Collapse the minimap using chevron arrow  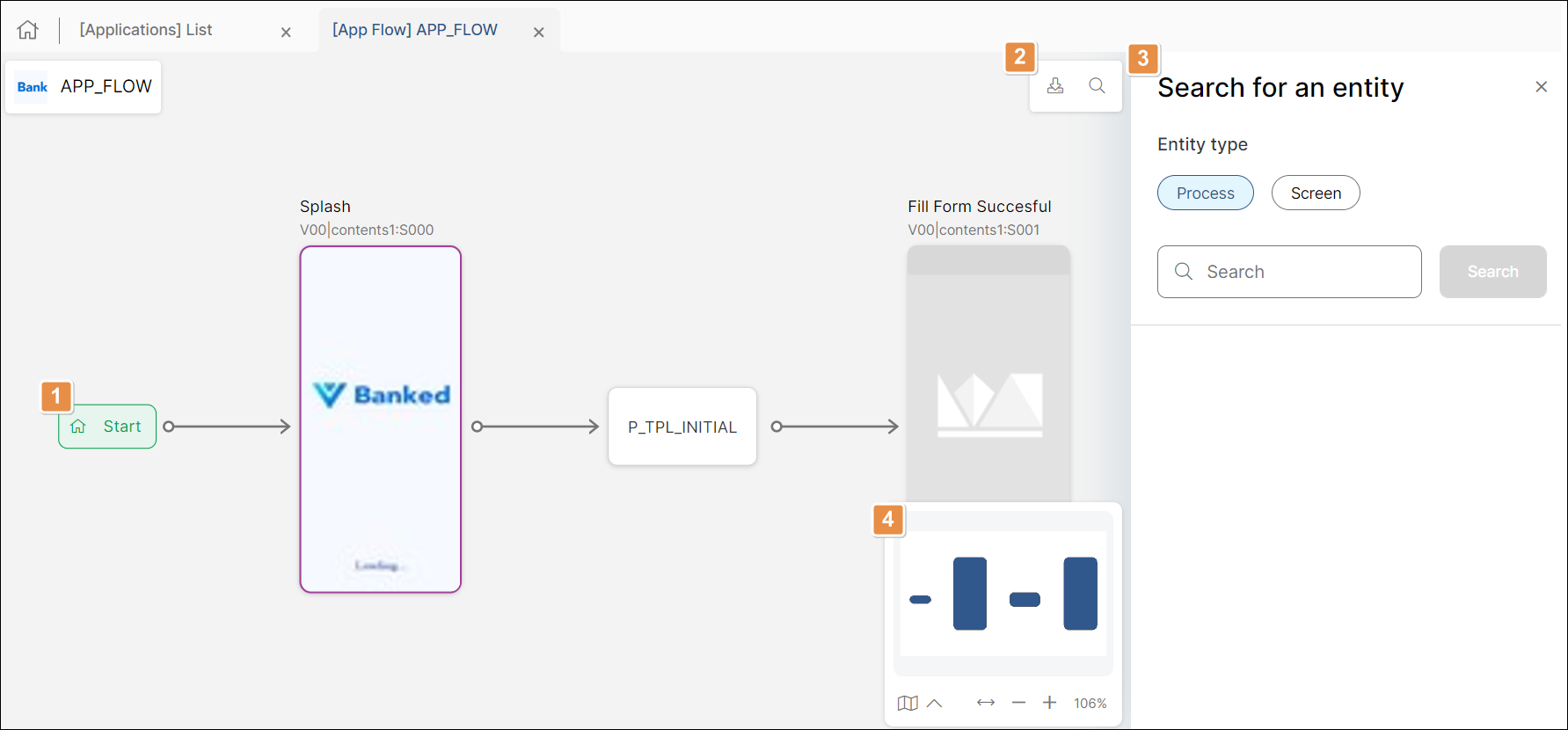[935, 703]
